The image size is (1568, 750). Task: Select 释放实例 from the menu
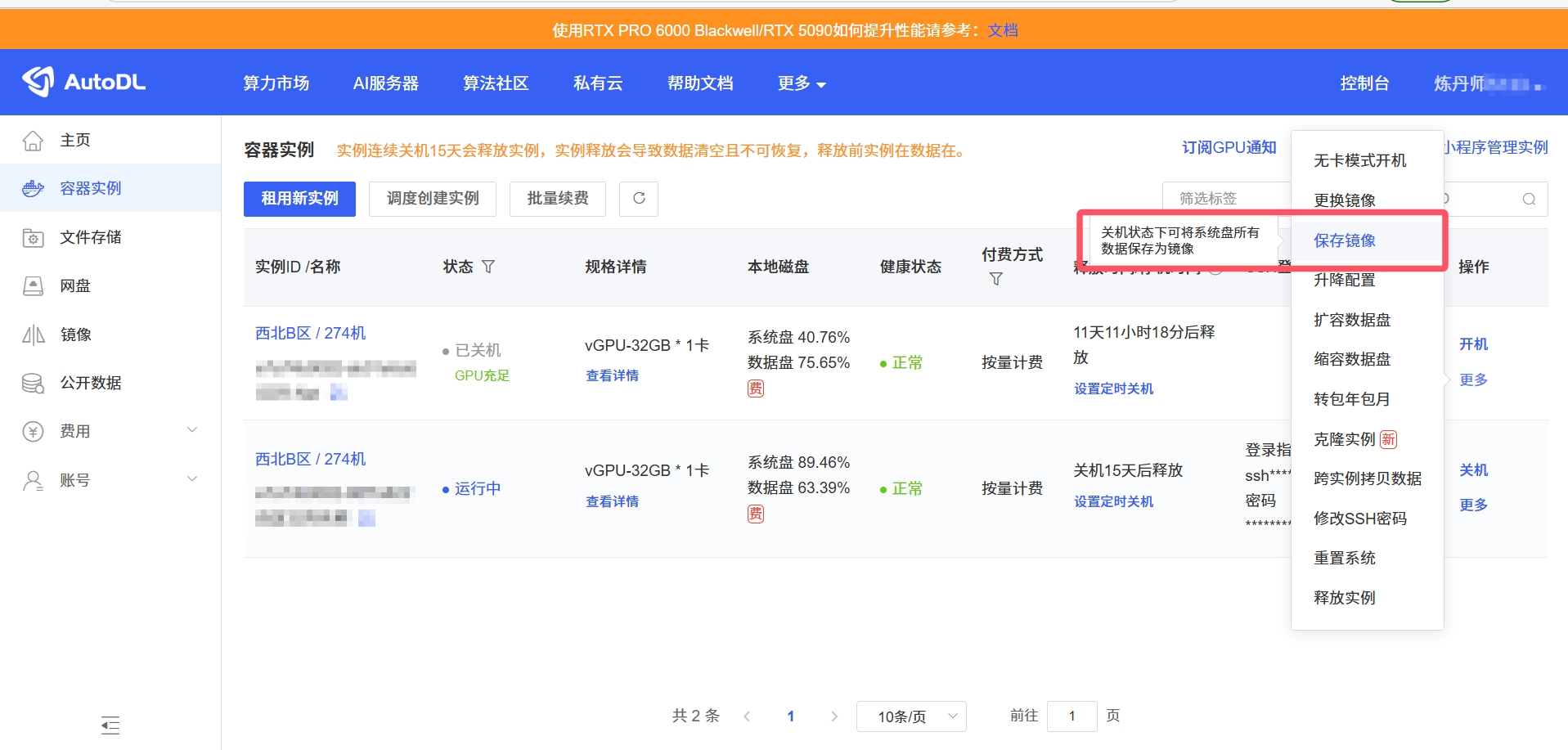coord(1344,597)
